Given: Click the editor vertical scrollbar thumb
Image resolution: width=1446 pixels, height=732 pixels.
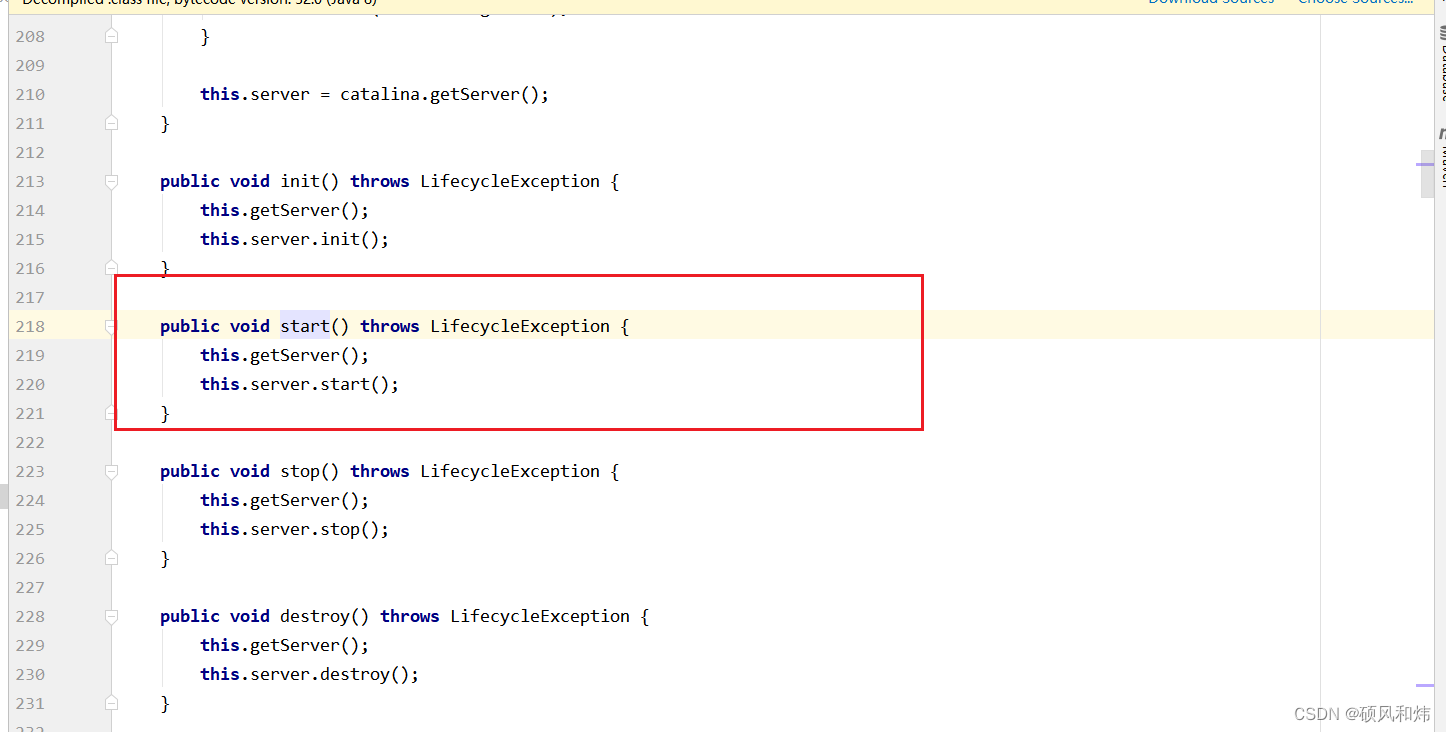Looking at the screenshot, I should tap(1427, 174).
